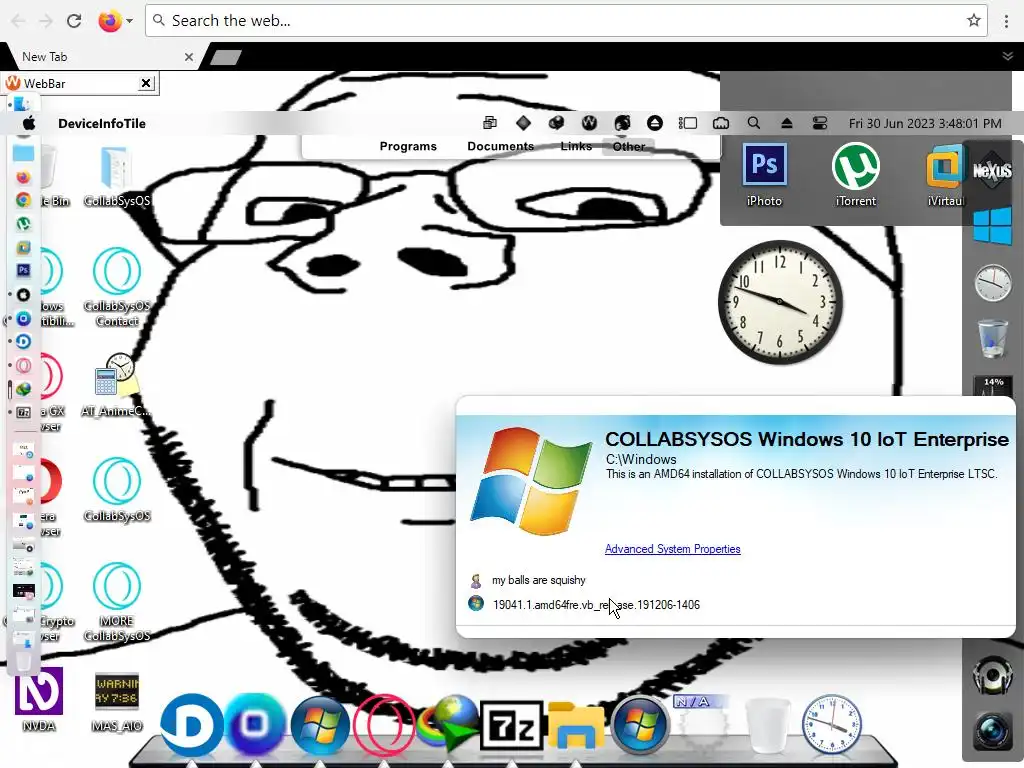Open a new tab with plus button
The image size is (1024, 768).
(226, 57)
